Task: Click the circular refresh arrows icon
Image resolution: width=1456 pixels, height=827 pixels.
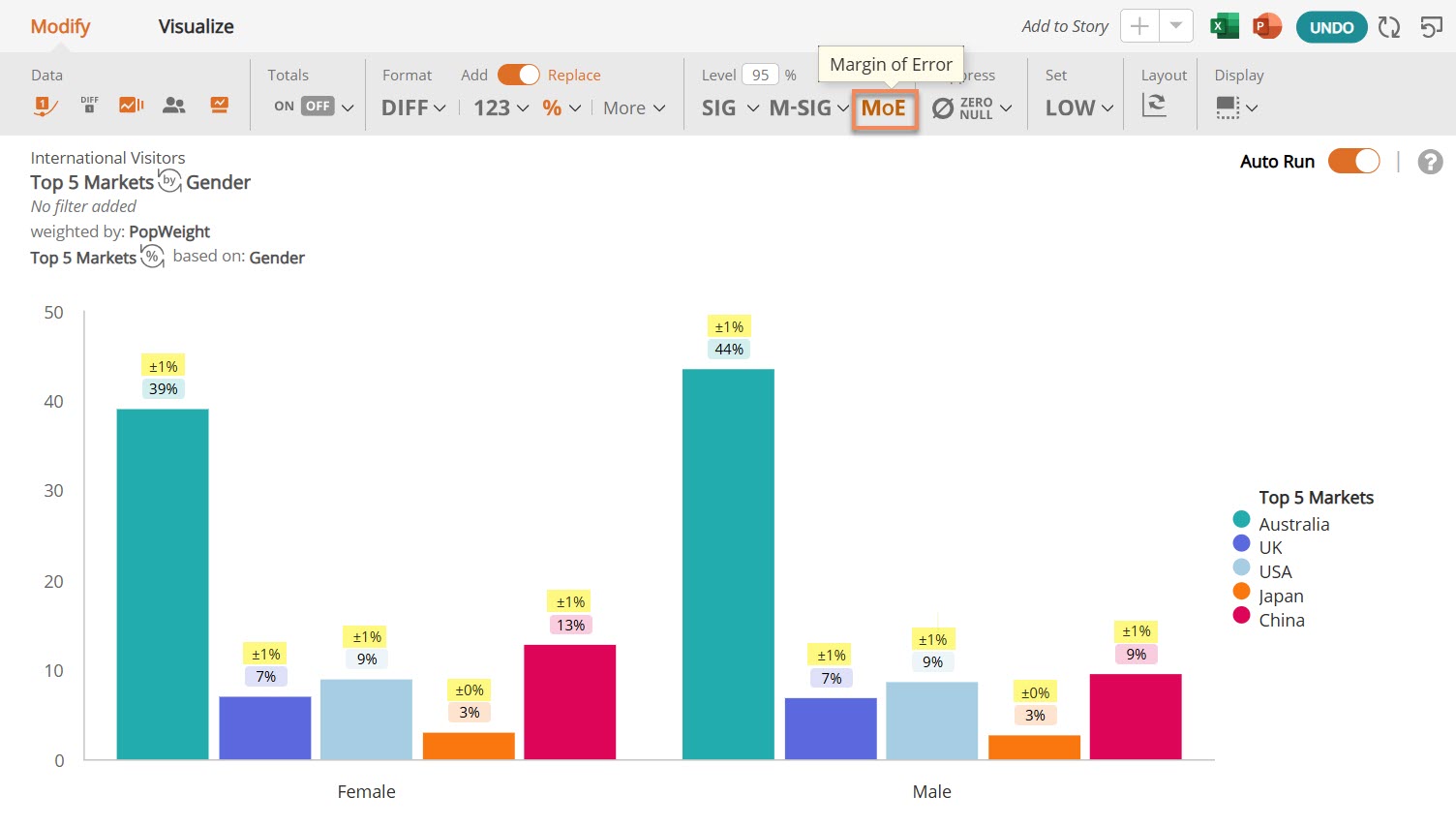Action: [1389, 27]
